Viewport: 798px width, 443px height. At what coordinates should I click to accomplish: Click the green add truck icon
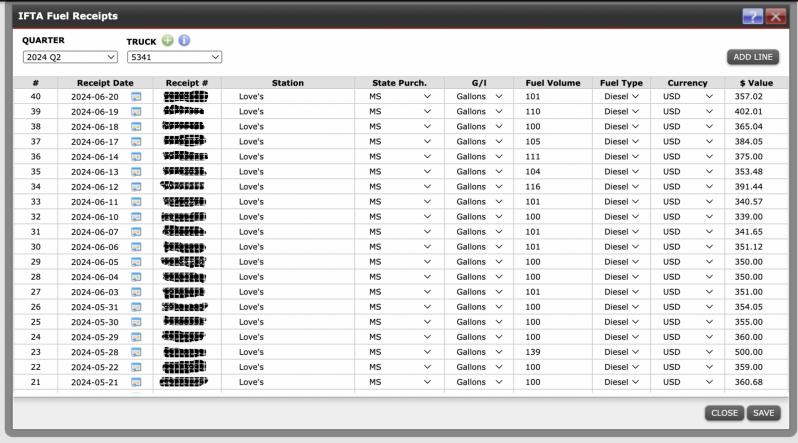167,40
